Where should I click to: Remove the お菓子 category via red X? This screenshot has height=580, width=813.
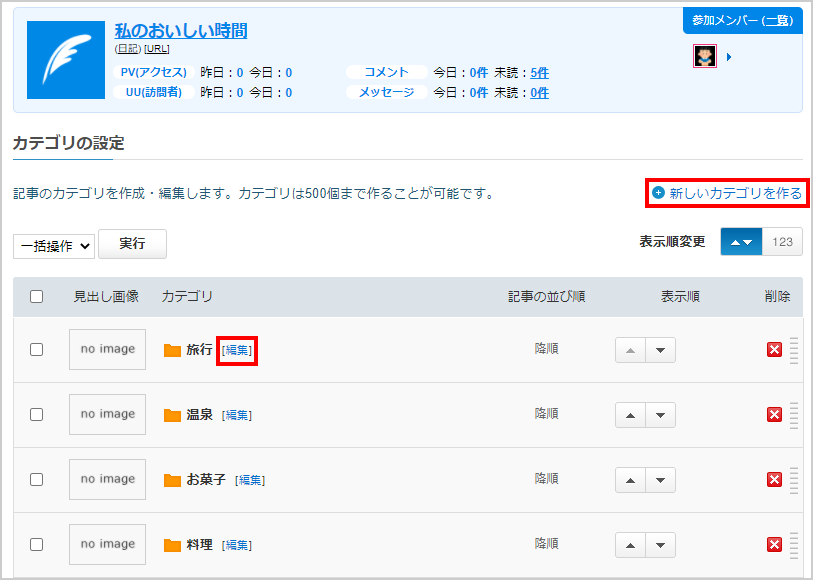tap(774, 479)
